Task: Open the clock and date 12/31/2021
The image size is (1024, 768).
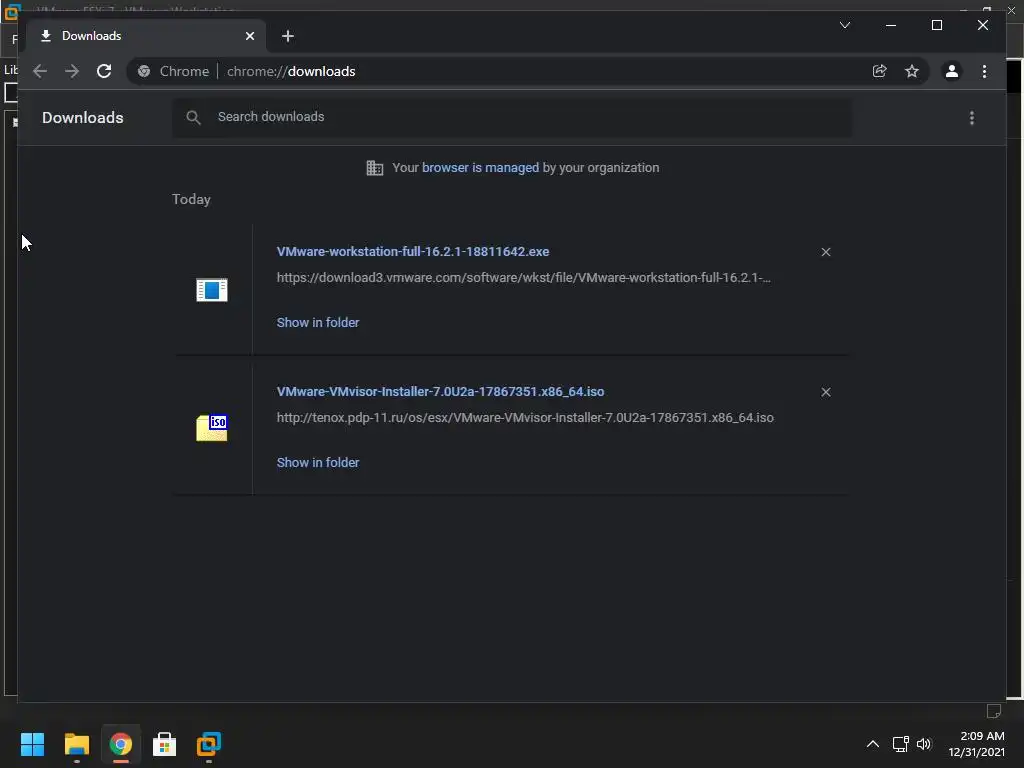Action: coord(976,744)
